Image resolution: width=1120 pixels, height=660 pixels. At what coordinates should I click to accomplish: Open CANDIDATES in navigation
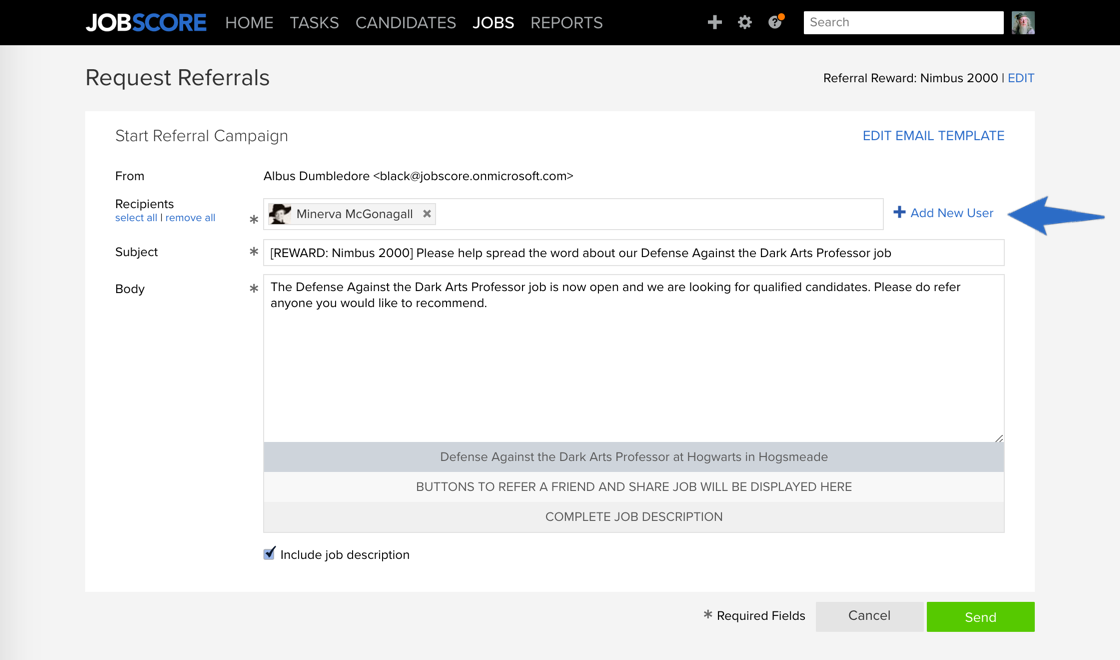(x=406, y=23)
